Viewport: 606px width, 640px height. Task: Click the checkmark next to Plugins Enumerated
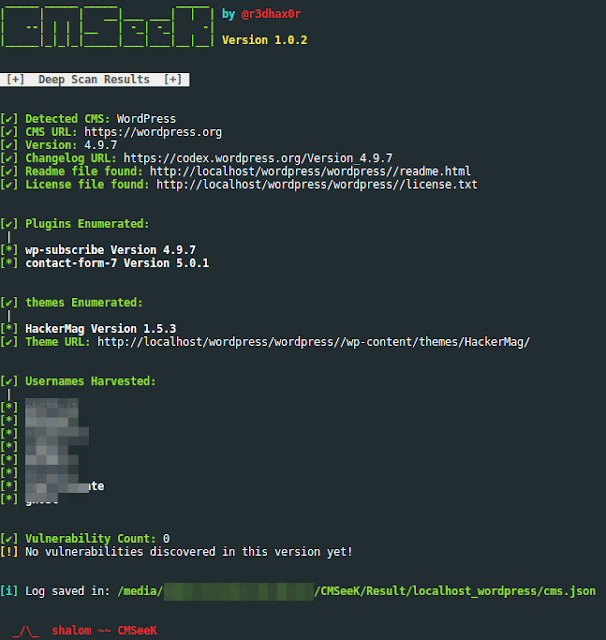pos(9,224)
